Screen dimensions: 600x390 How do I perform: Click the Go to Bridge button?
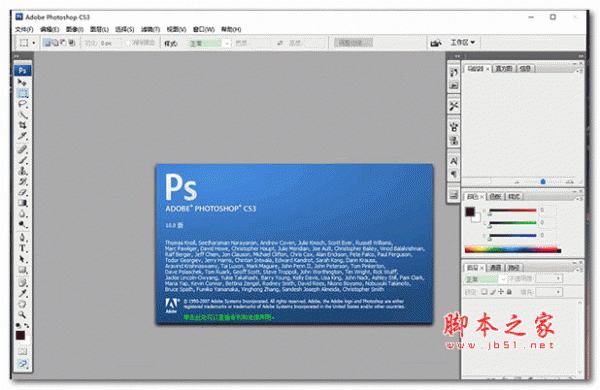tap(436, 43)
